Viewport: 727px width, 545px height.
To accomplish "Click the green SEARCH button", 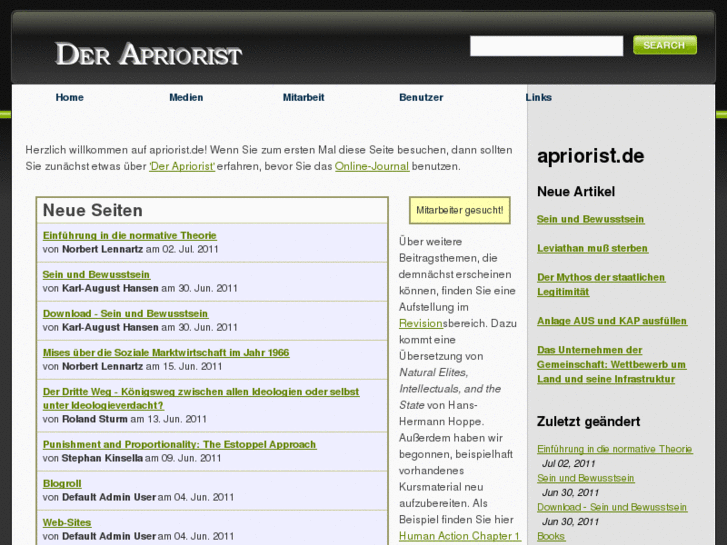I will (665, 45).
